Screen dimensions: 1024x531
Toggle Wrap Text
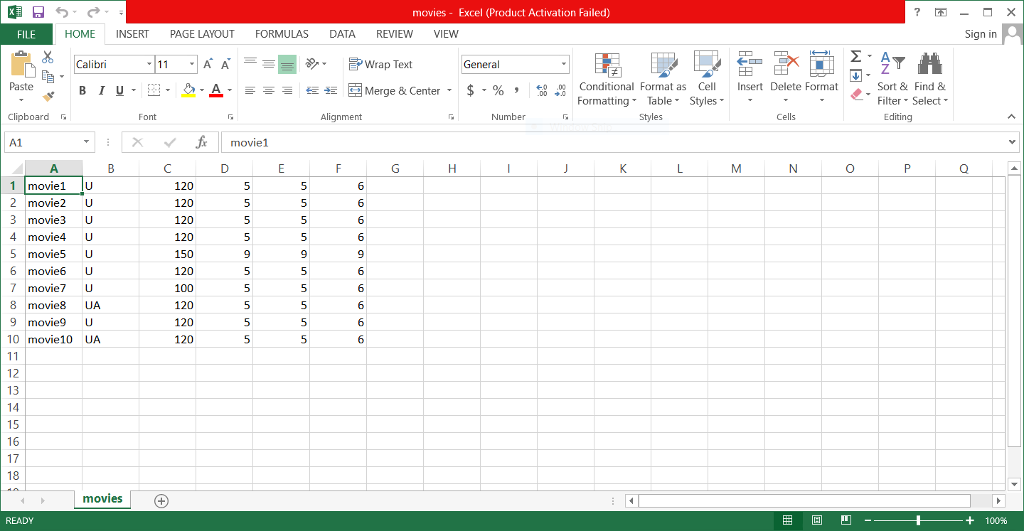click(381, 64)
